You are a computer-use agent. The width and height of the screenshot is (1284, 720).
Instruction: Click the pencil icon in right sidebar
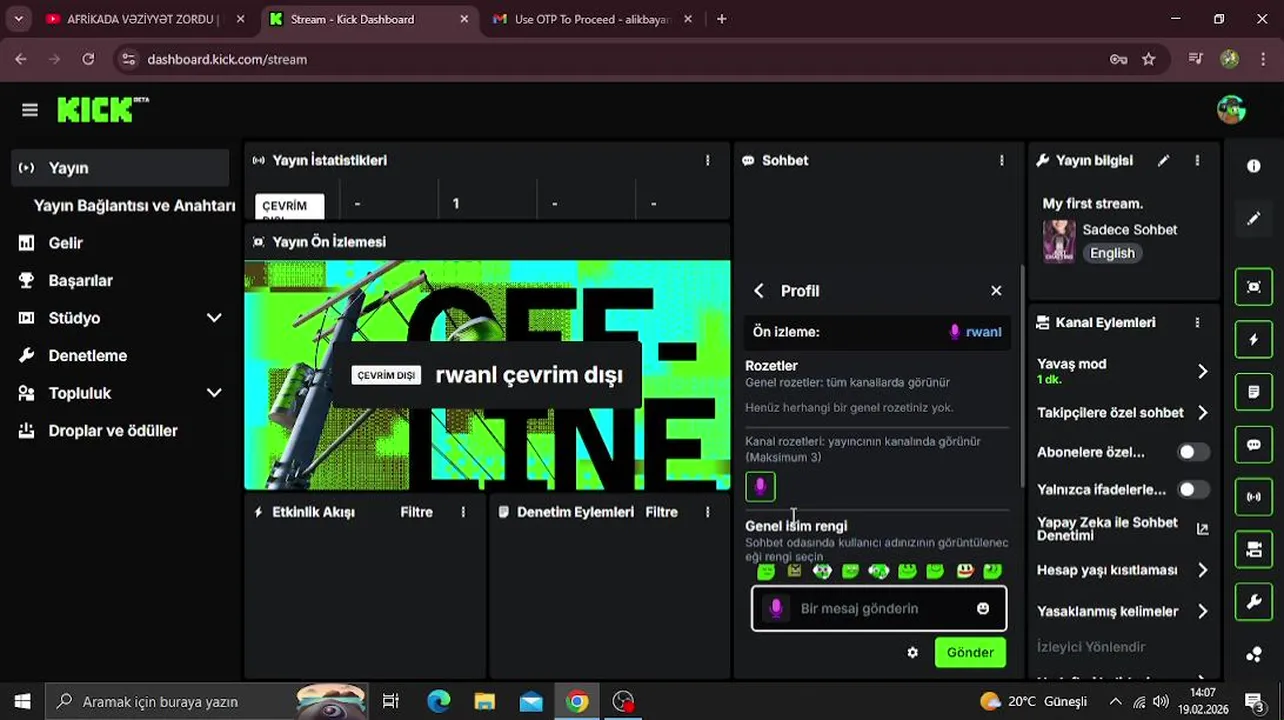(1254, 218)
